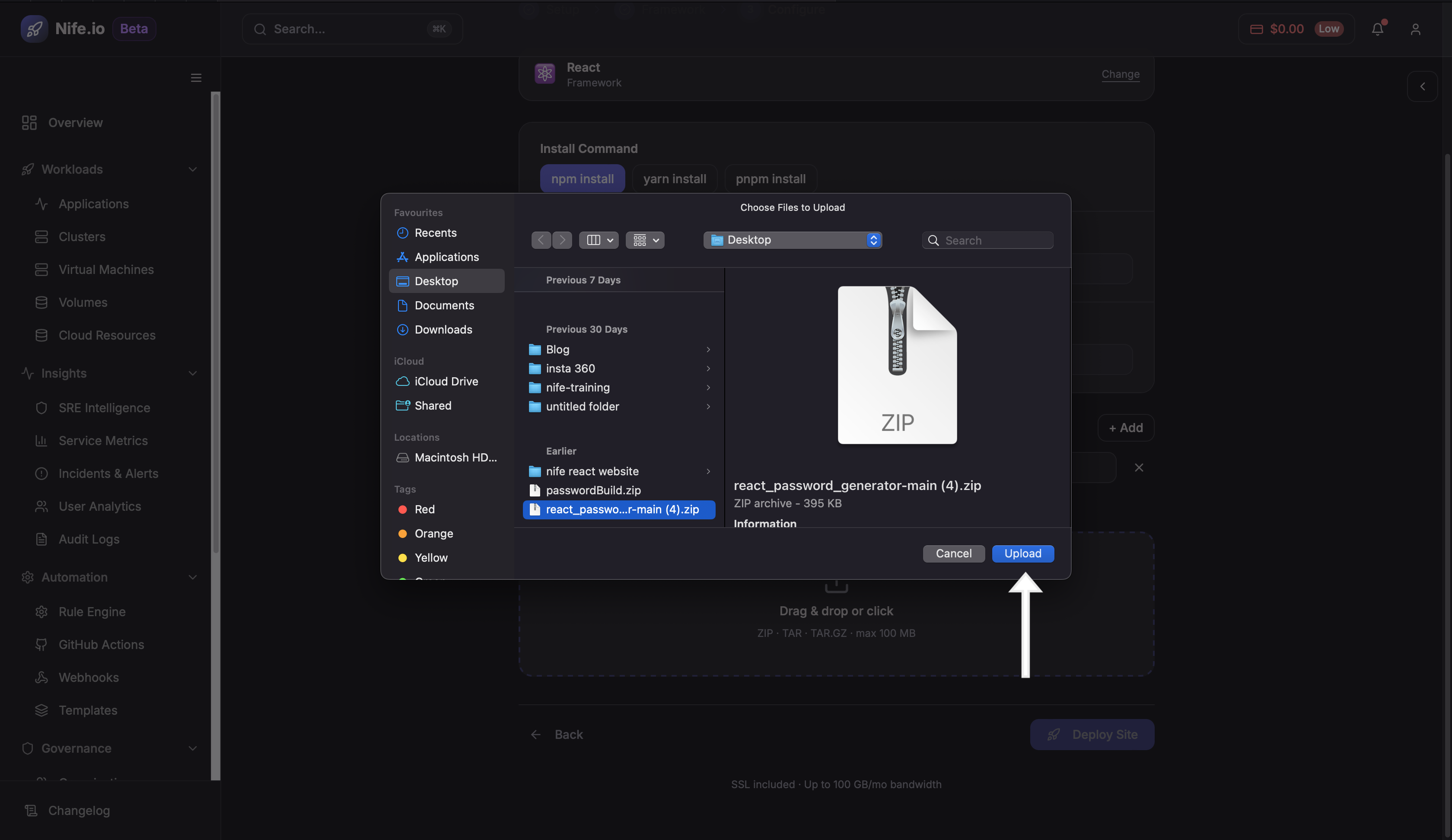Collapse the Workloads sidebar section
Screen dimensions: 1452x840
tap(192, 169)
